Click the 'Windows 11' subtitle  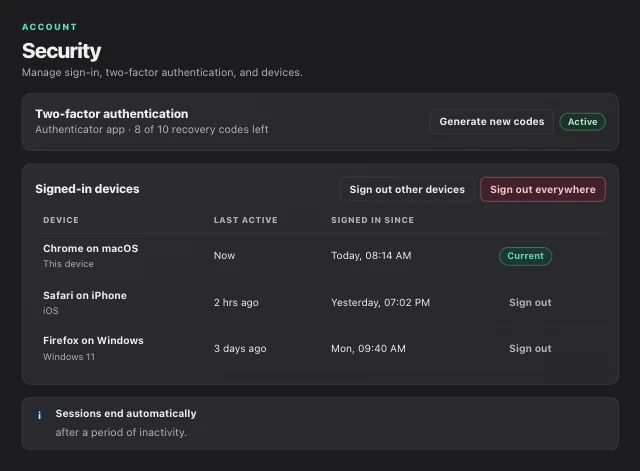pos(69,357)
